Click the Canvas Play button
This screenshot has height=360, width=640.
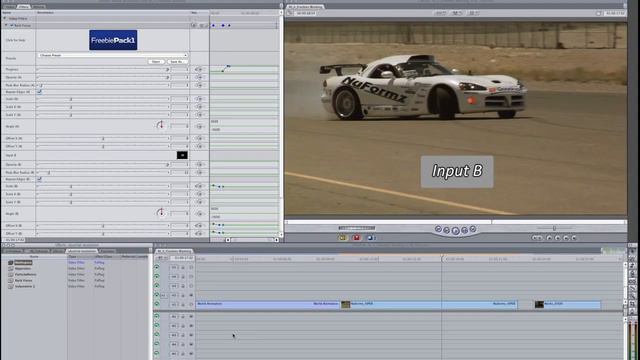pyautogui.click(x=456, y=231)
